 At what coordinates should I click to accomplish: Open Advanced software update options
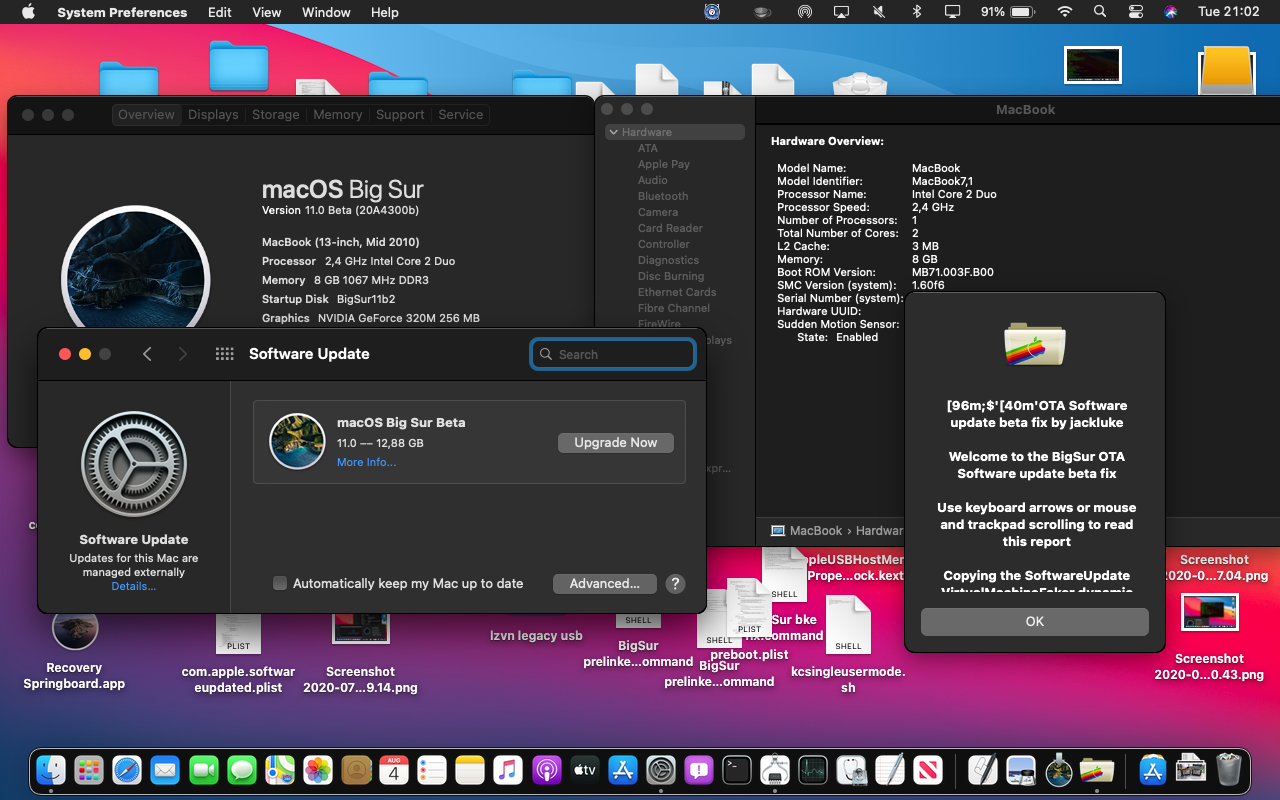click(605, 583)
